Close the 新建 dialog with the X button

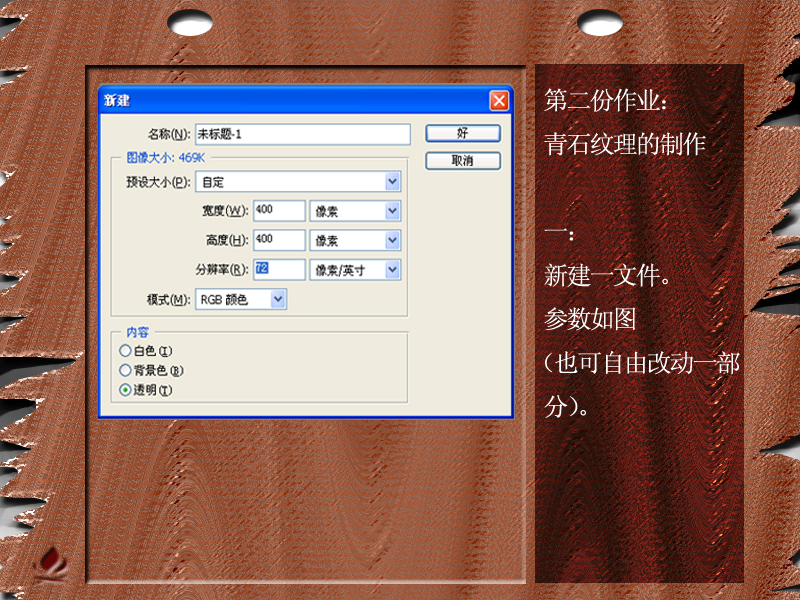tap(499, 101)
